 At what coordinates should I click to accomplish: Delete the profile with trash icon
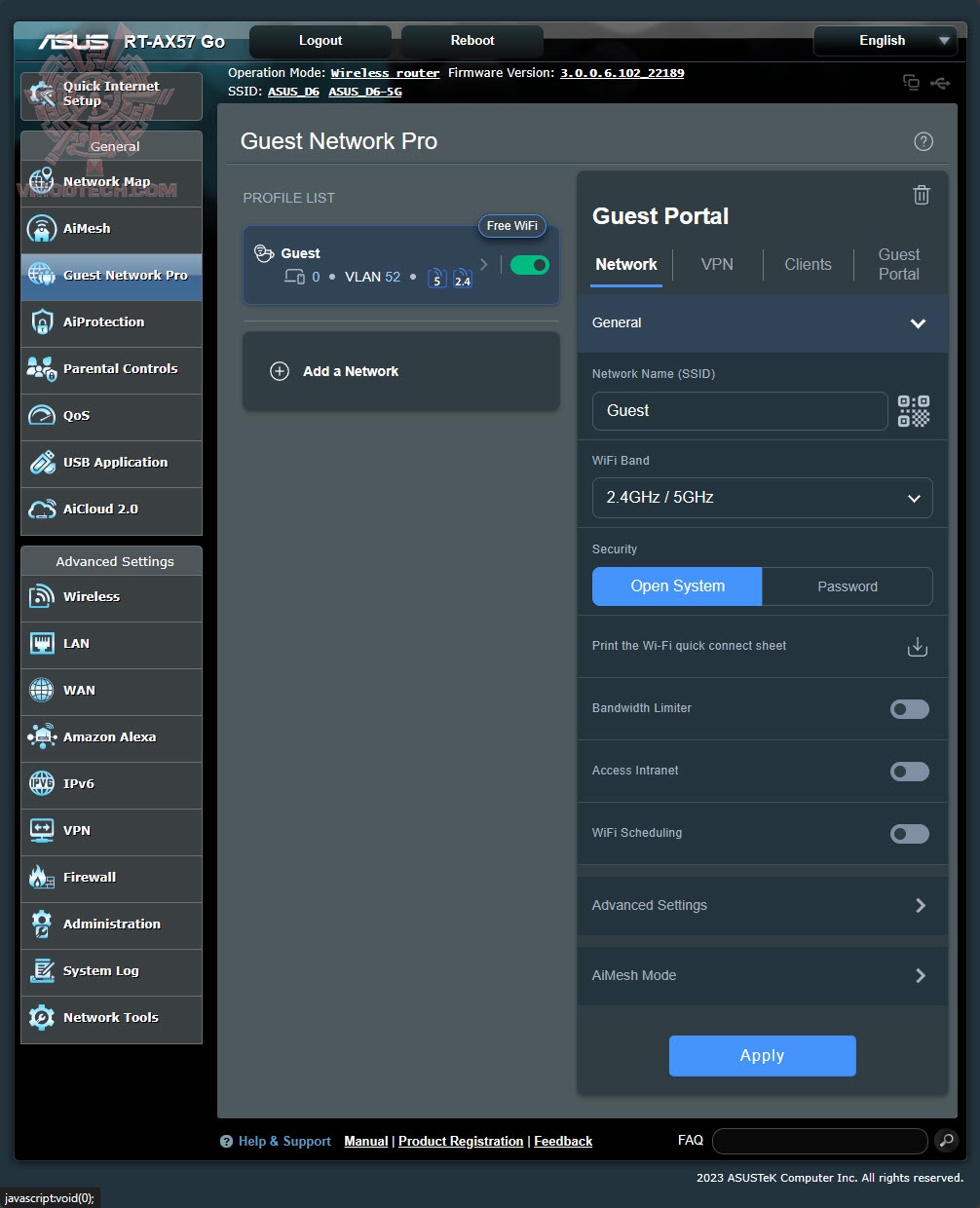[x=921, y=195]
